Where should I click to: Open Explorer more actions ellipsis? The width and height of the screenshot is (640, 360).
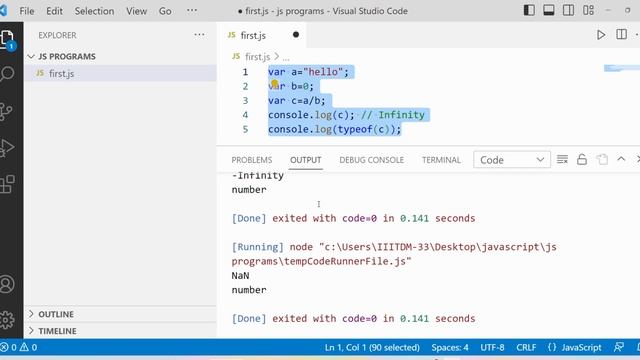(x=199, y=35)
